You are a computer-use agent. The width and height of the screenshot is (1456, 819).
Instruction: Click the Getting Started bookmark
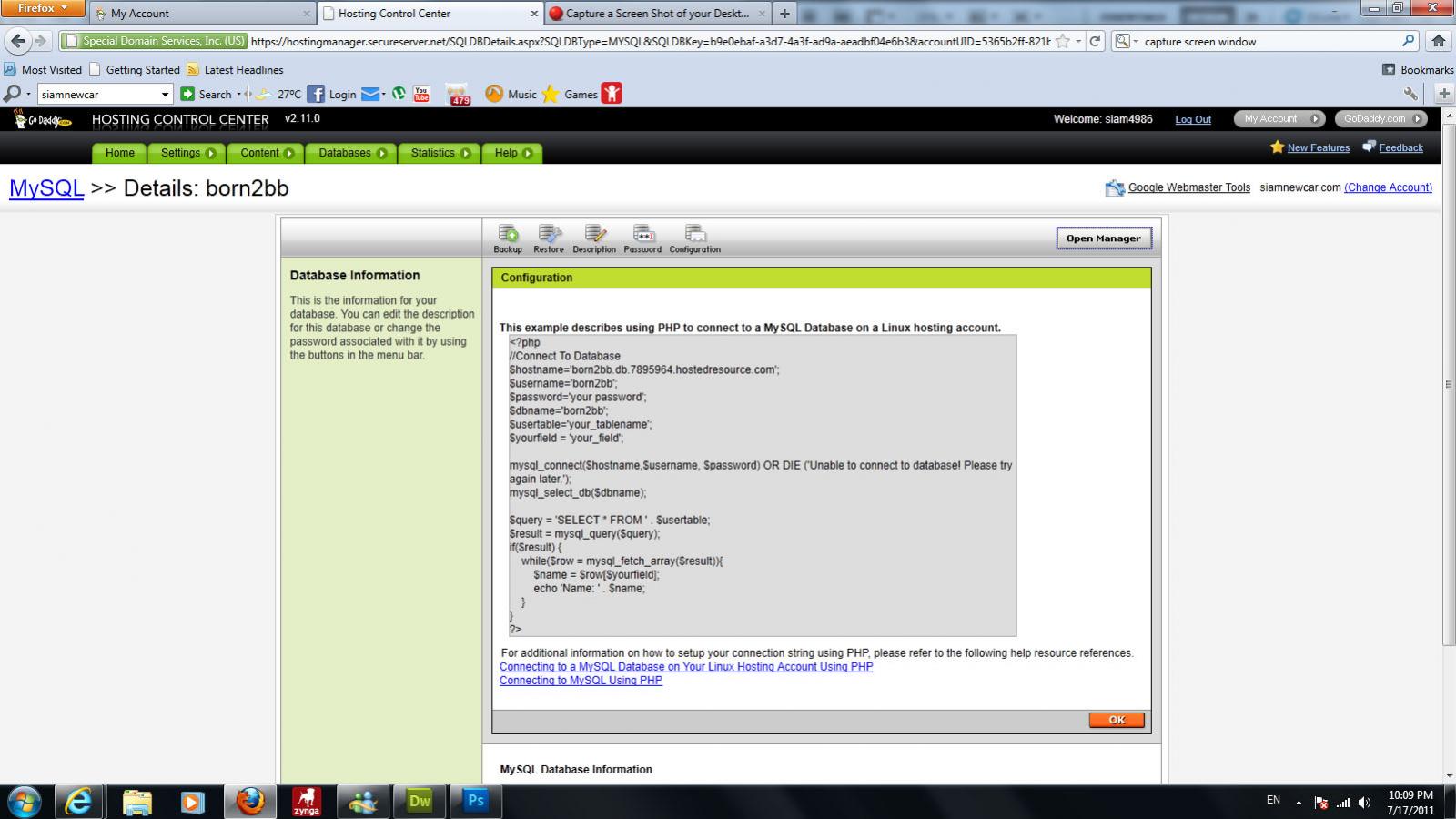click(135, 70)
